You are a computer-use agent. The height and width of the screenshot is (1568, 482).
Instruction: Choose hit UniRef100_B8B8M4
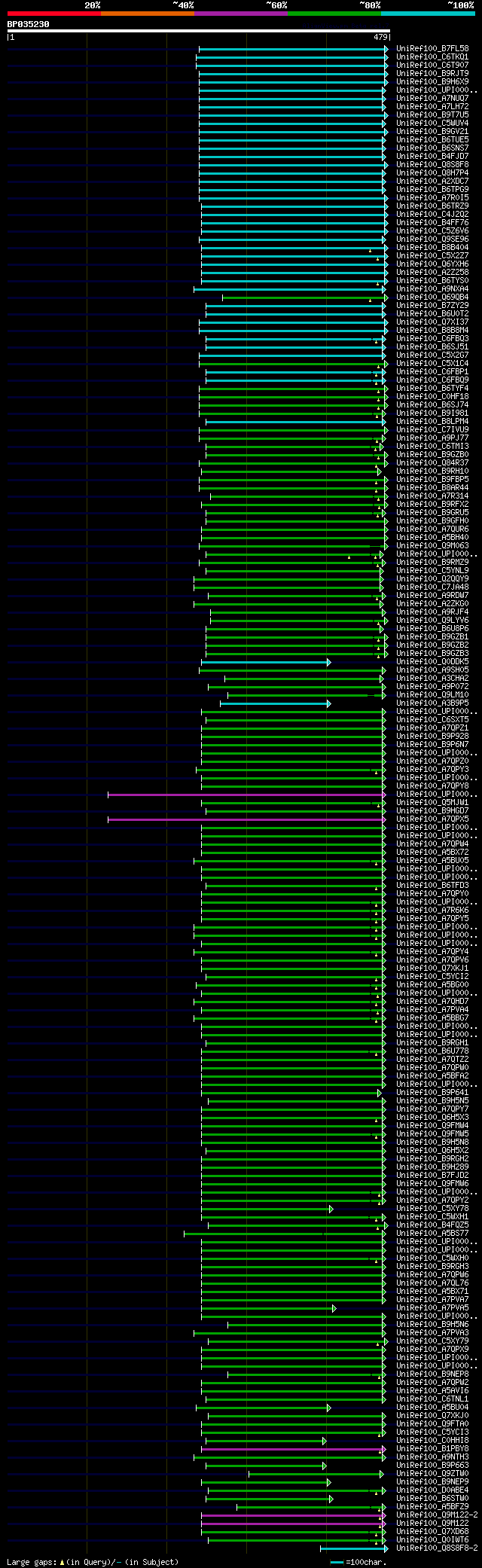[432, 331]
